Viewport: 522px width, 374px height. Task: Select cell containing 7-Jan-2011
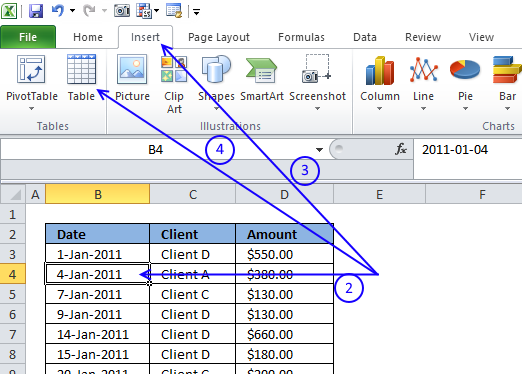(x=97, y=294)
